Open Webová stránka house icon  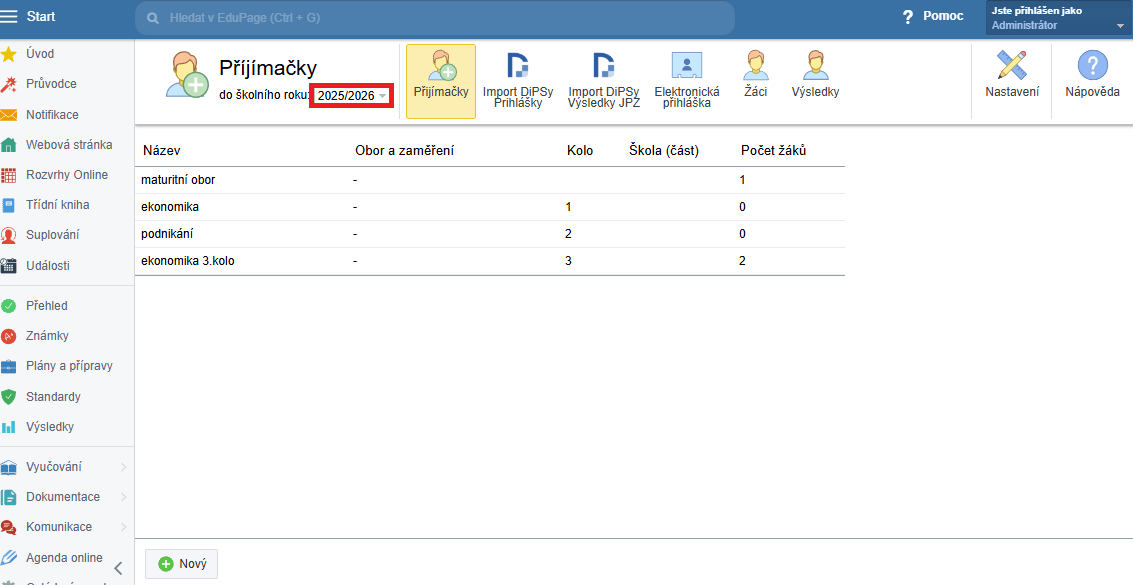tap(9, 145)
